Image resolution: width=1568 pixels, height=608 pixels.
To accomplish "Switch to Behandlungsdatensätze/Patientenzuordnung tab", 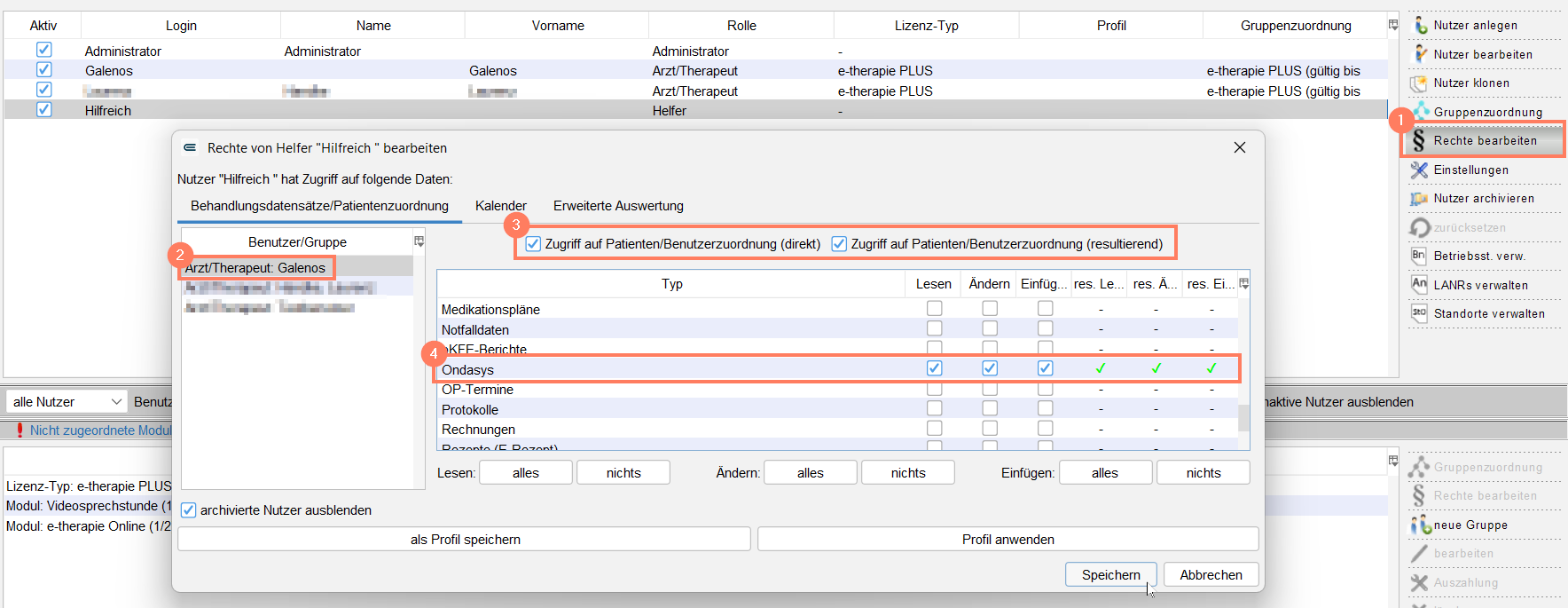I will 319,206.
